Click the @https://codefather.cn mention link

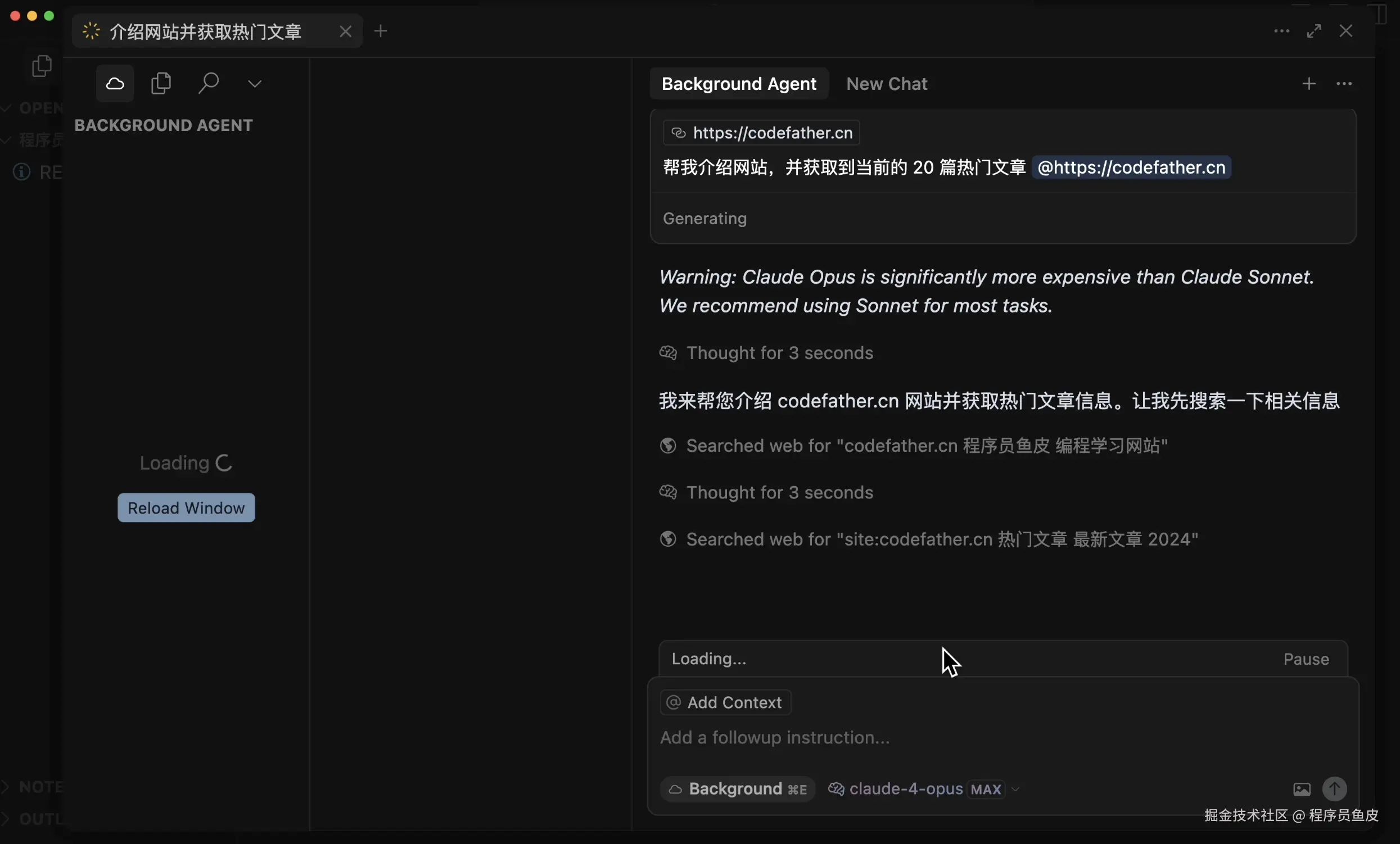tap(1131, 167)
